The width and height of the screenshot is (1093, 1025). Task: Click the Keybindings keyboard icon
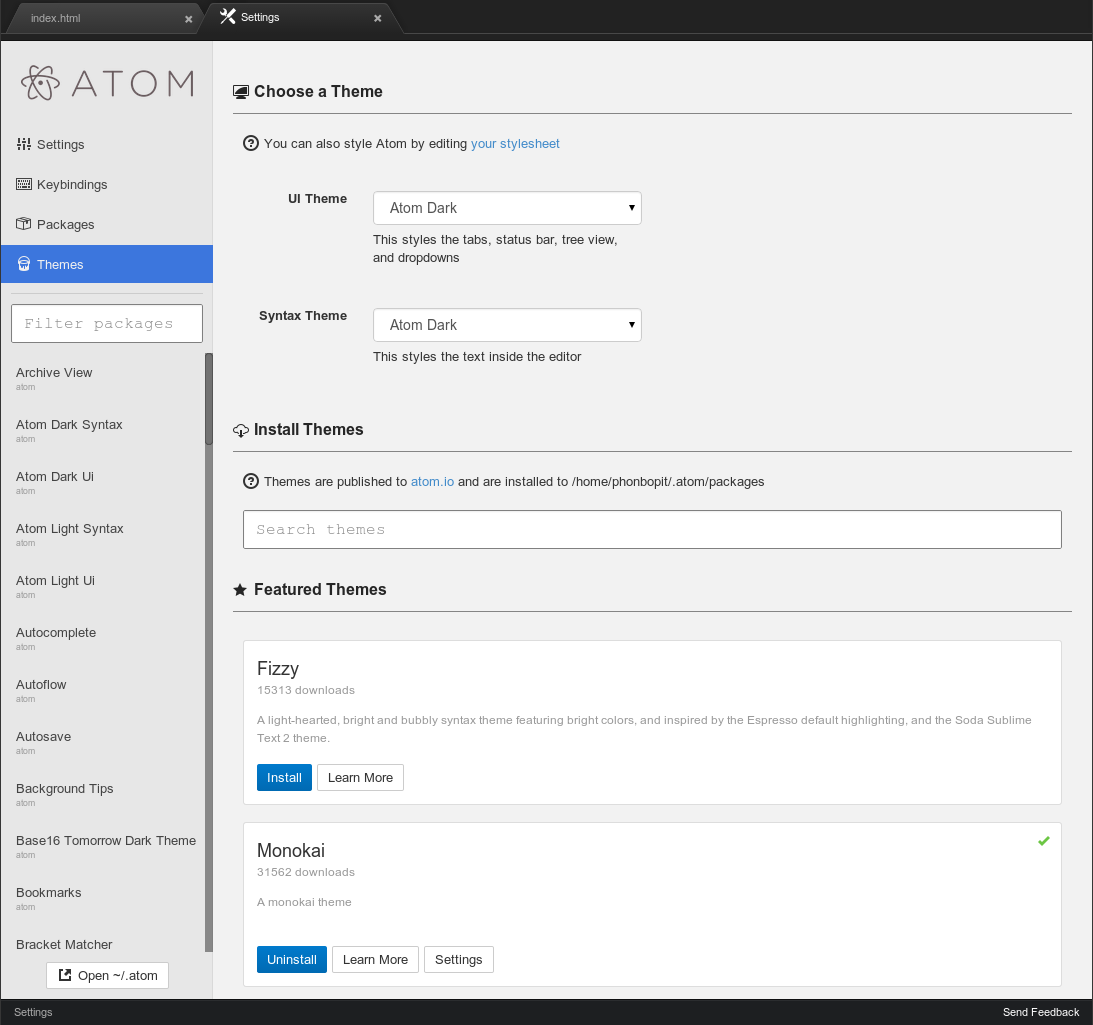point(24,184)
